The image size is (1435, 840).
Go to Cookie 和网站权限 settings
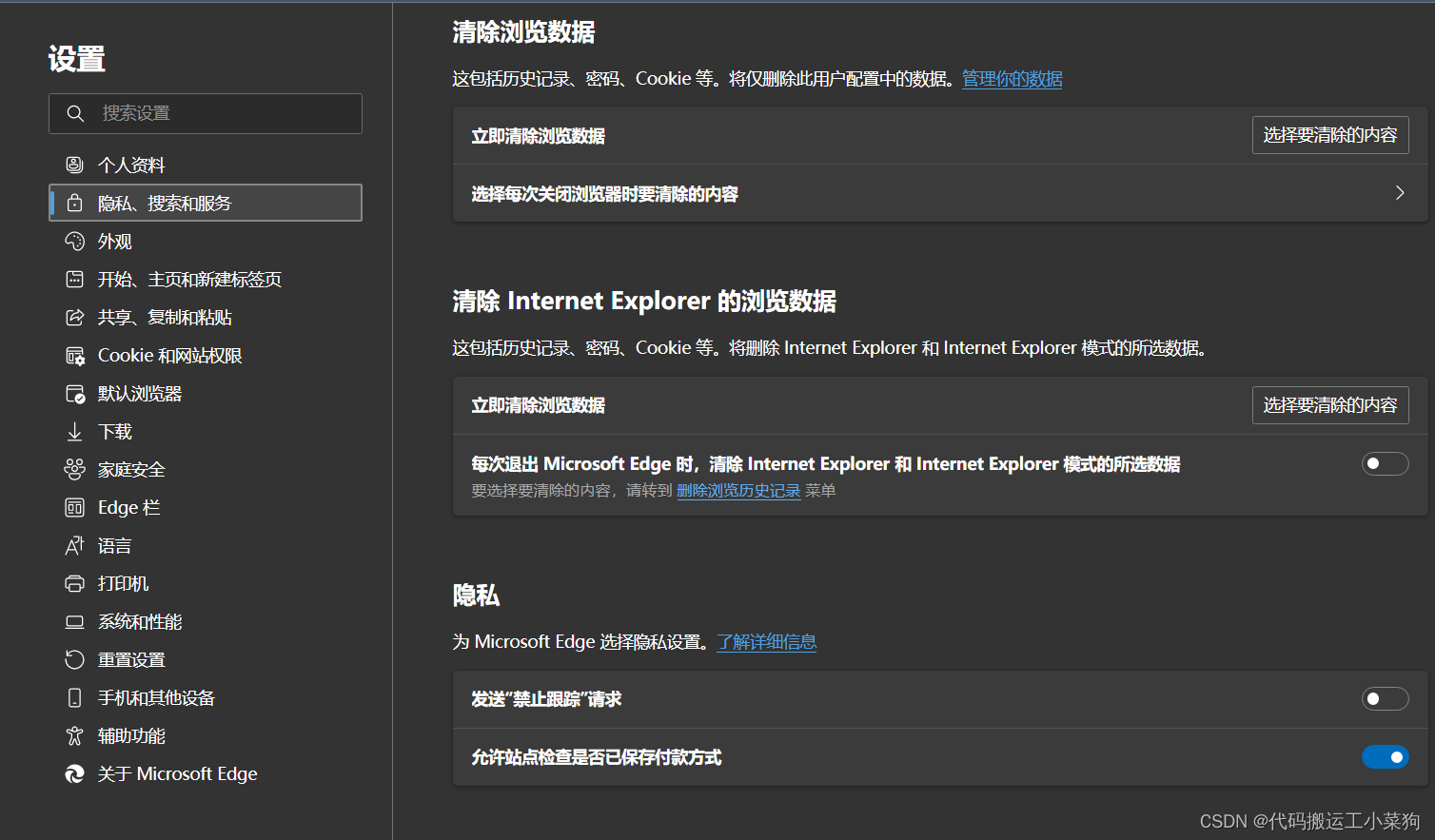tap(206, 355)
